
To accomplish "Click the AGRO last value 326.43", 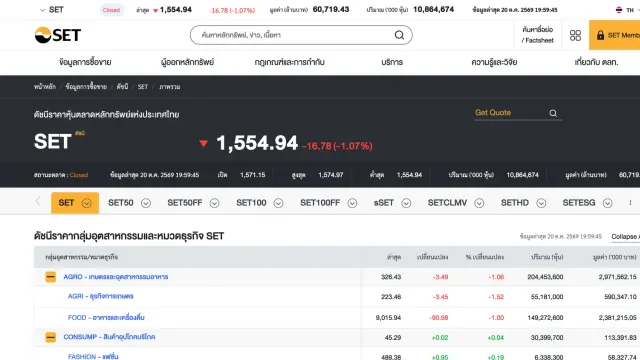I will click(391, 277).
